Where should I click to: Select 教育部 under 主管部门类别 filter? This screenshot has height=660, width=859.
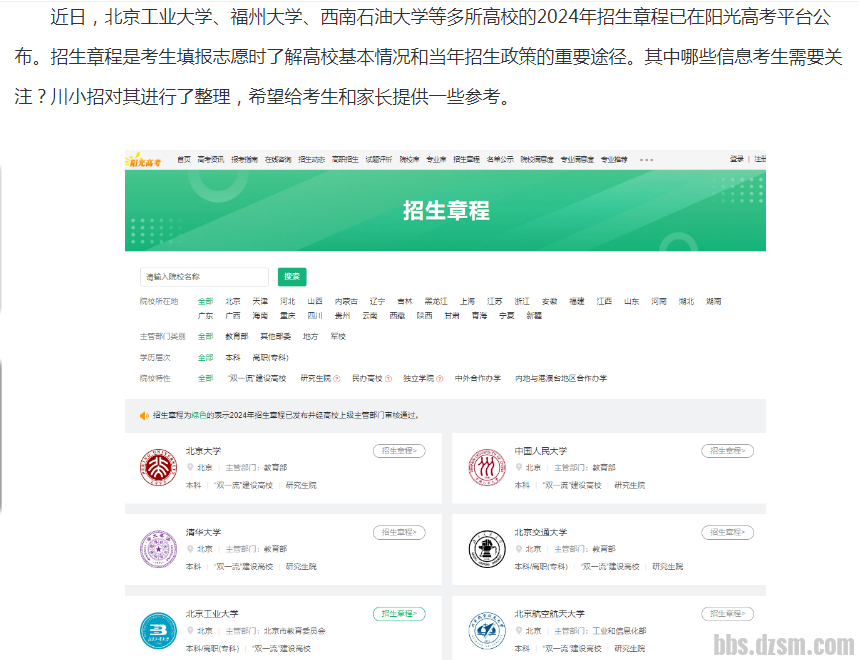(x=236, y=337)
